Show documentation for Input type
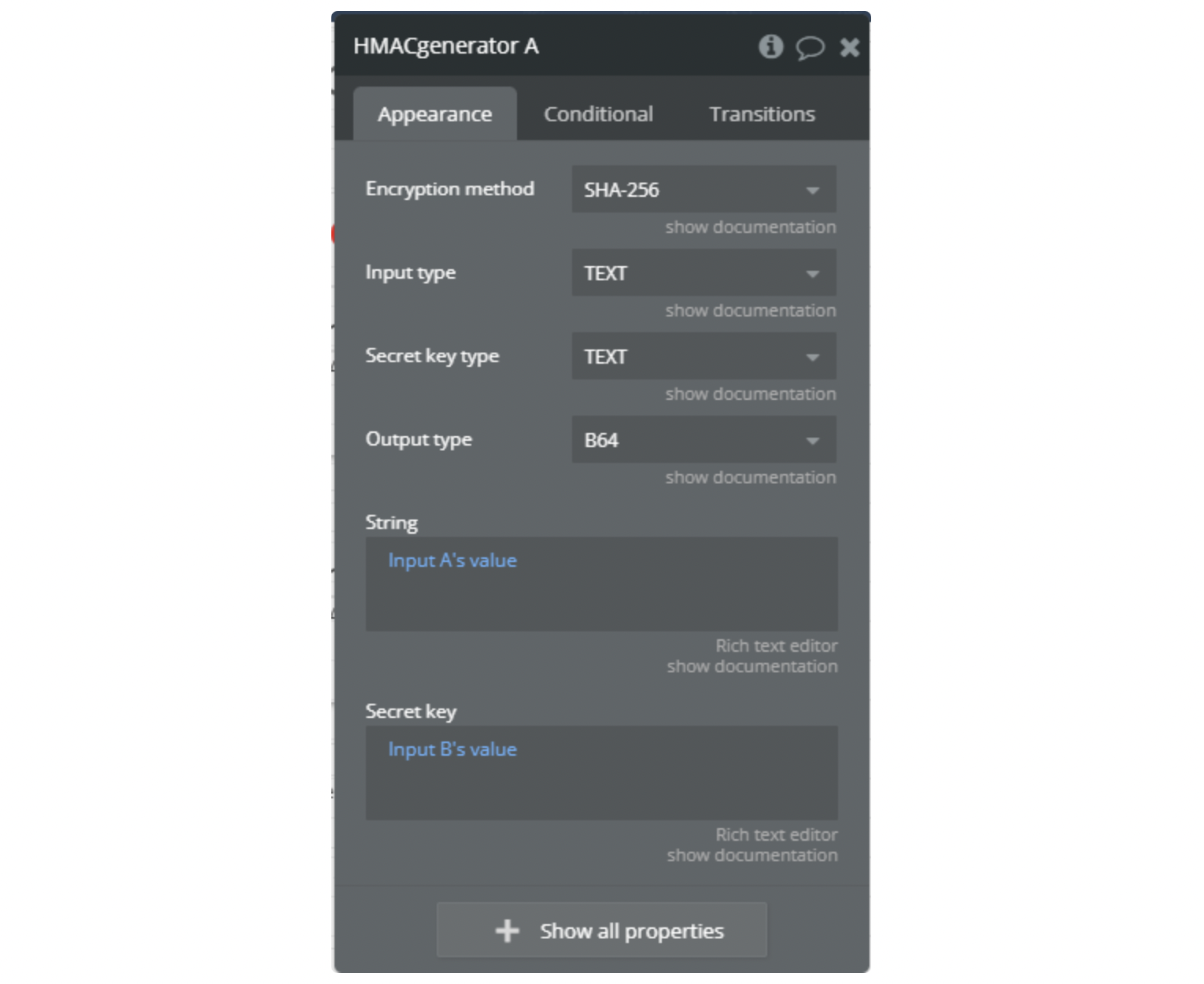Viewport: 1204px width, 984px height. point(750,311)
